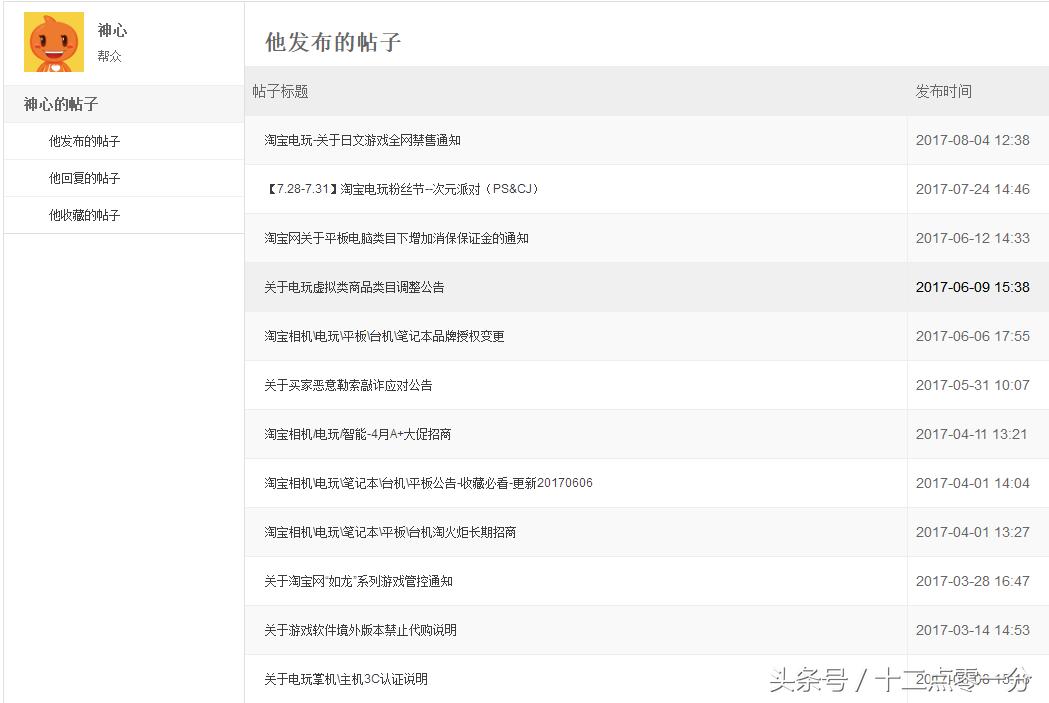Open the 淘宝电玩粉丝节一次元派对 post

404,189
